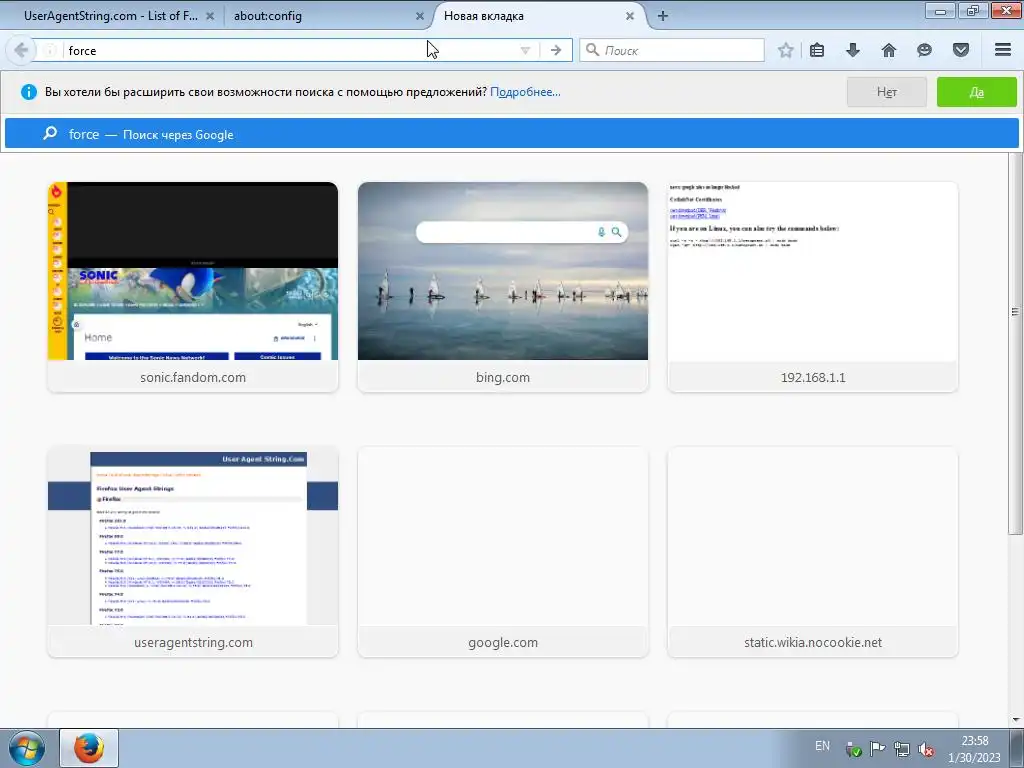Click the page vertical scrollbar thumb
1024x768 pixels.
(1015, 344)
